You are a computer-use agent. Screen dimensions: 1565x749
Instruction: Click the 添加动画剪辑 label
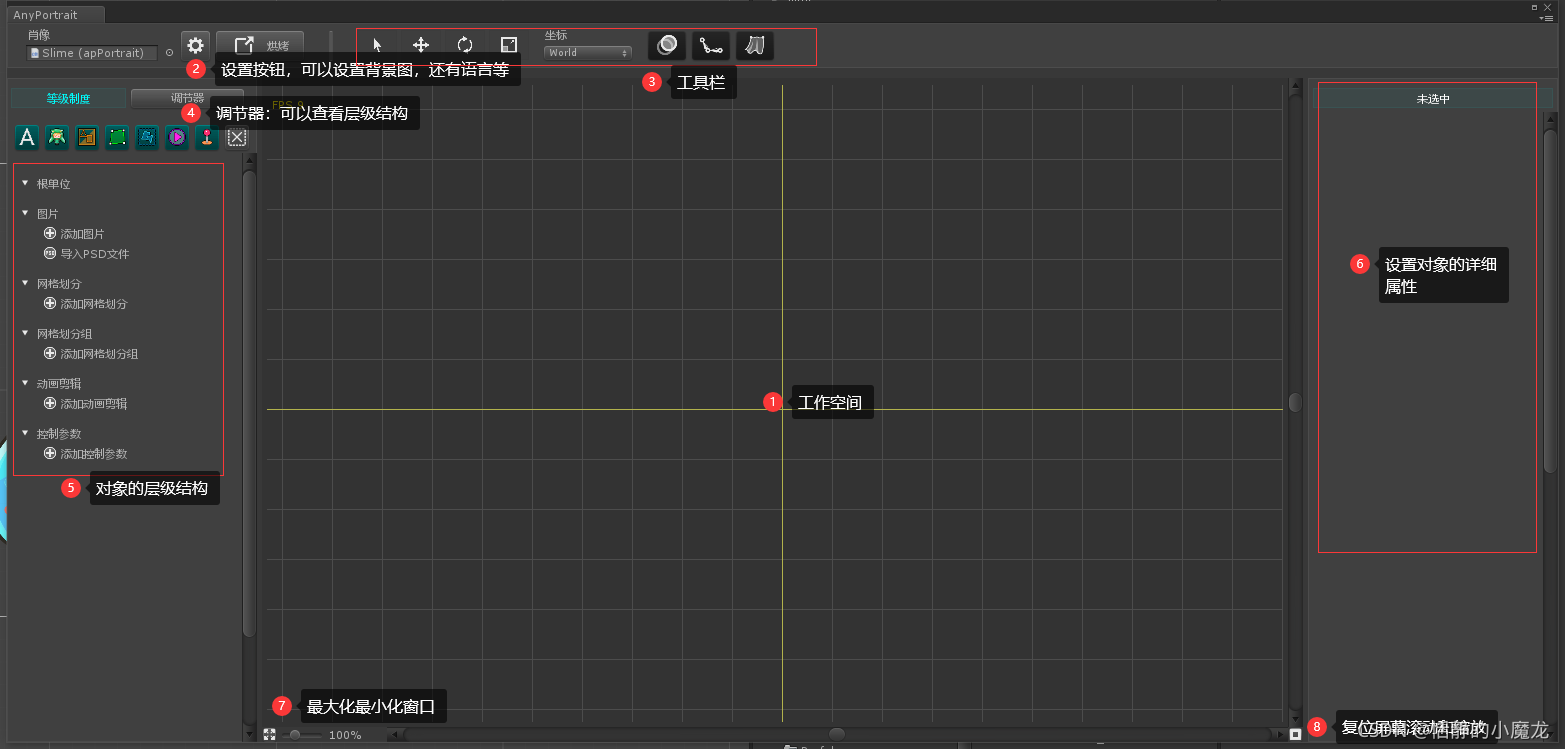(x=94, y=404)
